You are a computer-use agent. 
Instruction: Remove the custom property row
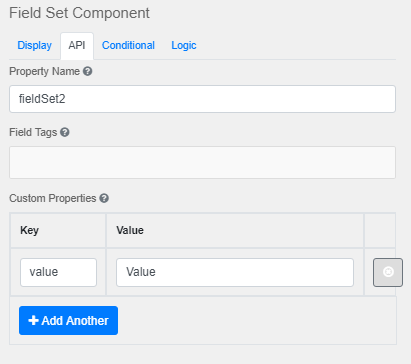click(388, 272)
